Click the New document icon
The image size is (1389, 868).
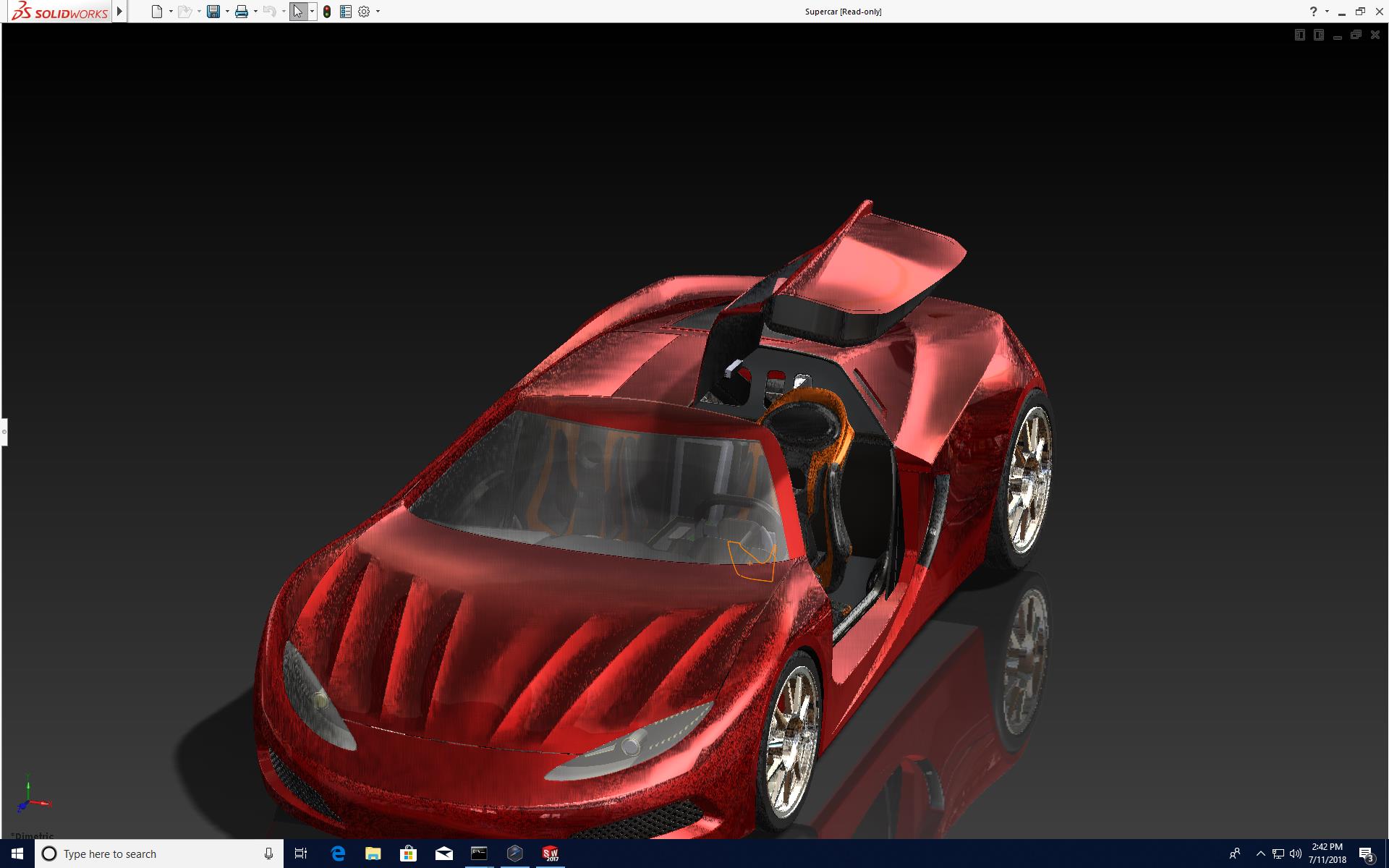point(156,12)
